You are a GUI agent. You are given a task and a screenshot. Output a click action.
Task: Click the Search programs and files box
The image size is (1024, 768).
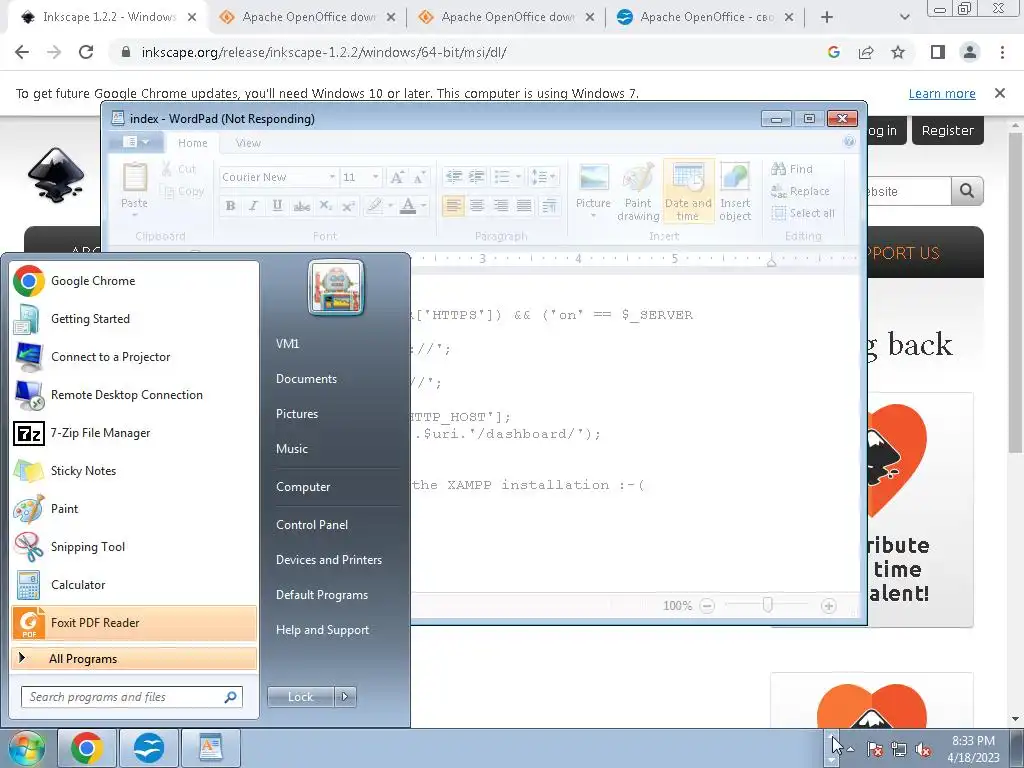coord(131,697)
